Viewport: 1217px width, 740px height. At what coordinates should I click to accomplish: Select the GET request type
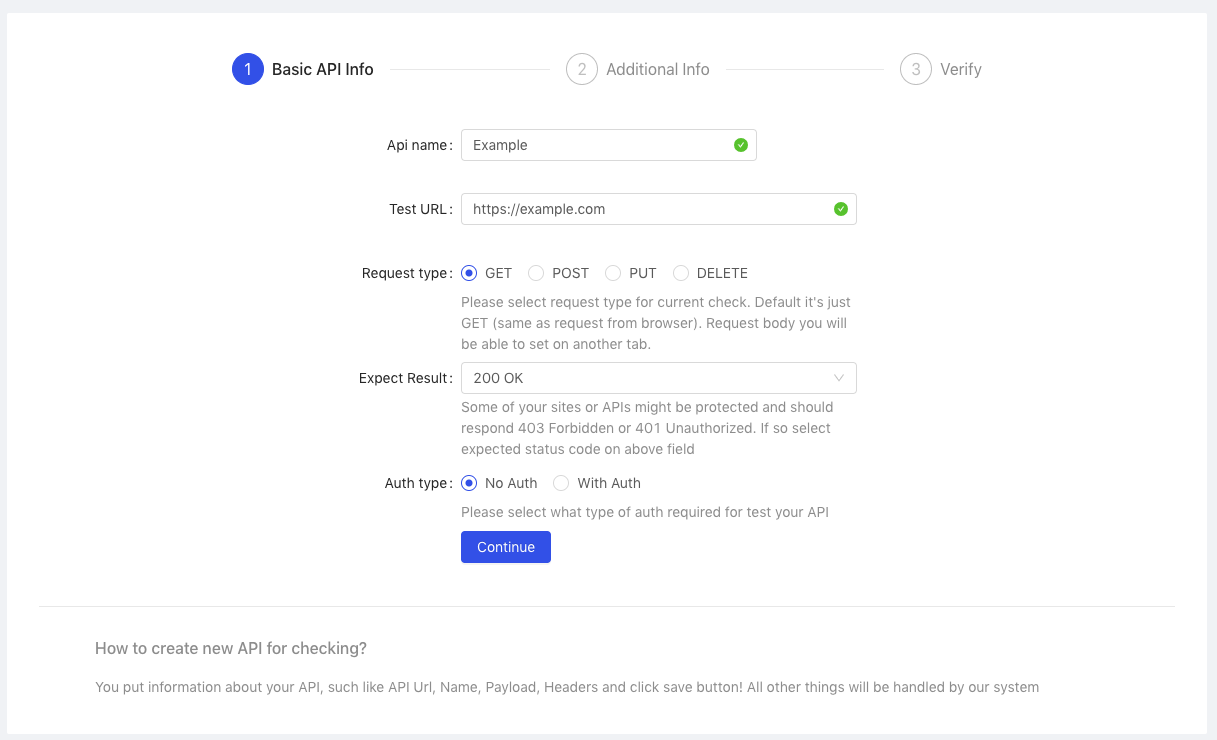469,273
